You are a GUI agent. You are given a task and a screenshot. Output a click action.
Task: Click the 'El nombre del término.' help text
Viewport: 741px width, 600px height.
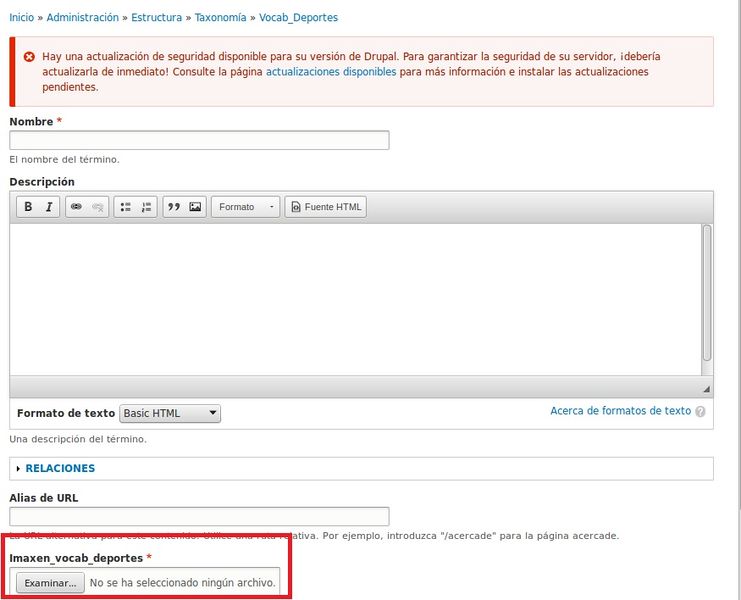coord(64,160)
